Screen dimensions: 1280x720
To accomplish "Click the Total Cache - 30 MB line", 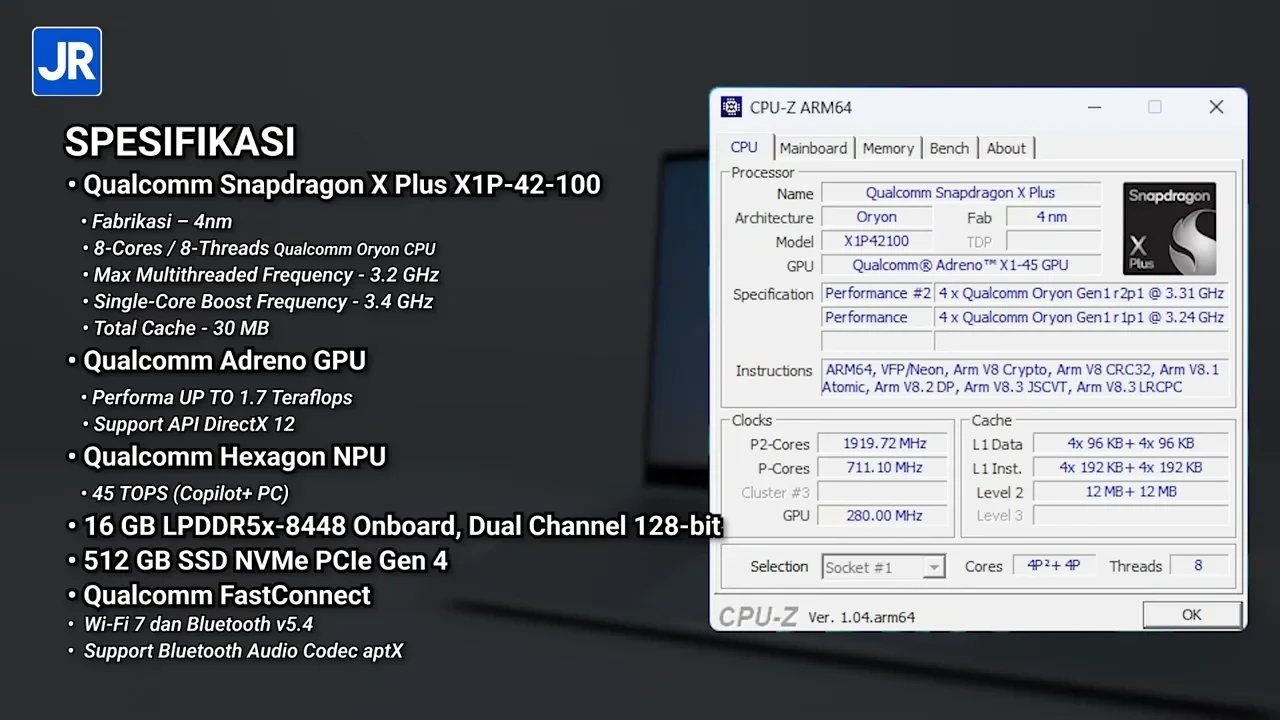I will click(181, 328).
